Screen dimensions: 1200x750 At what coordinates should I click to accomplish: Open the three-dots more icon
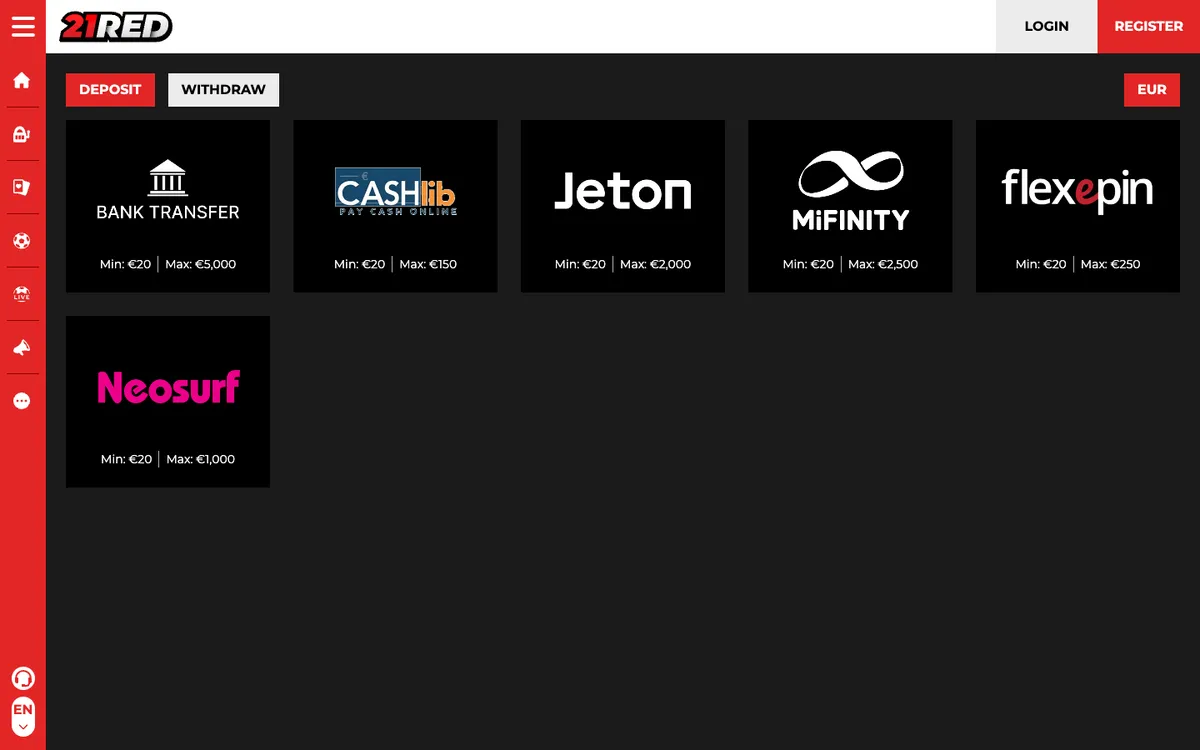pos(22,401)
